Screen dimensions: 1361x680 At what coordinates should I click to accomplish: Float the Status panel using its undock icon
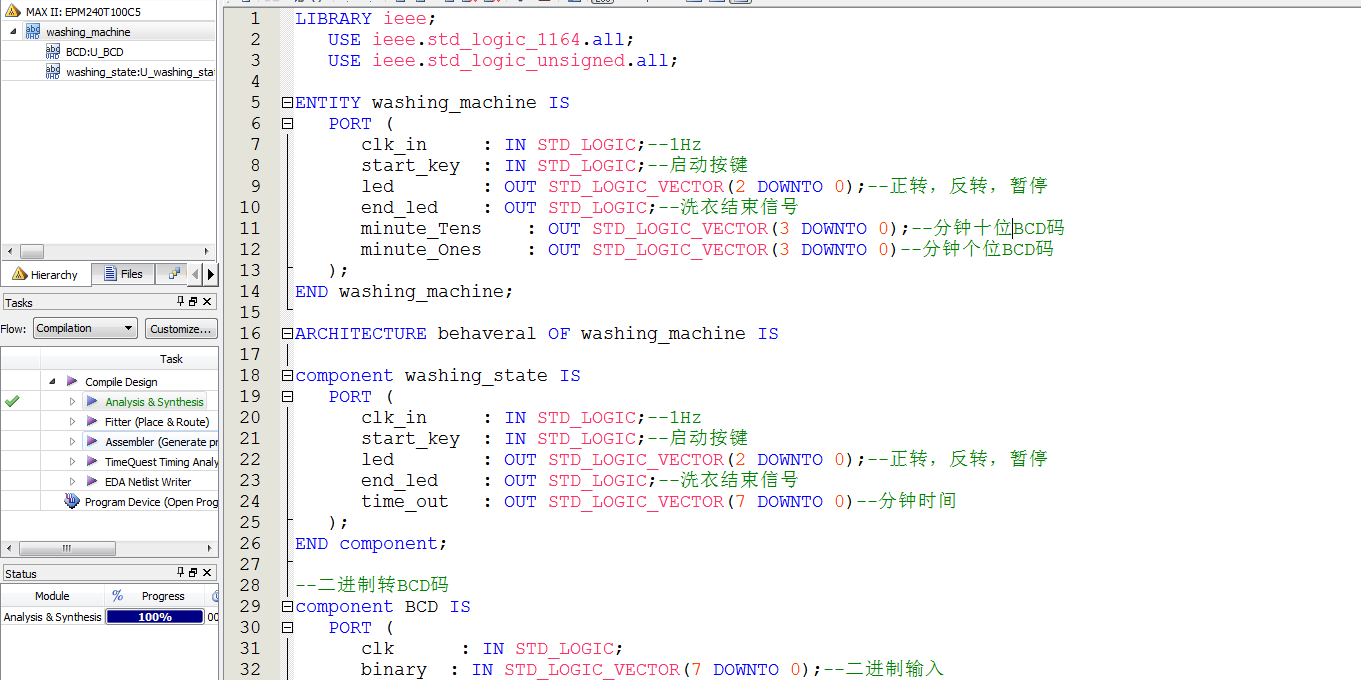click(x=194, y=573)
